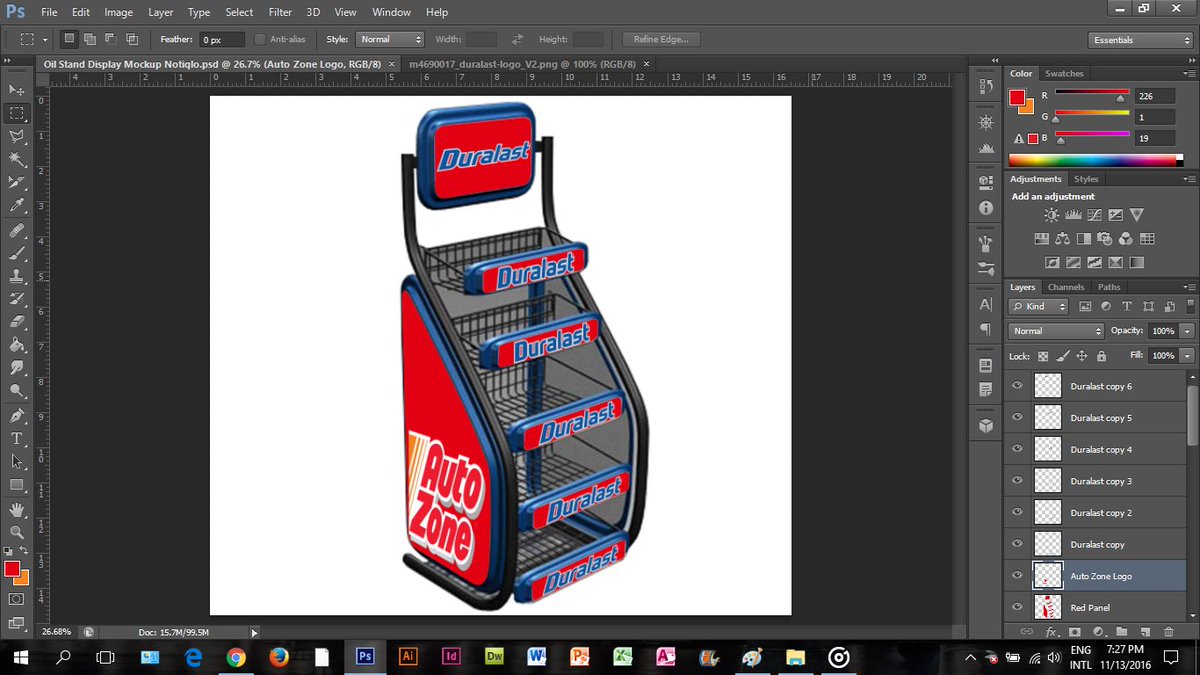Switch to the Swatches tab
Viewport: 1200px width, 675px height.
tap(1064, 74)
